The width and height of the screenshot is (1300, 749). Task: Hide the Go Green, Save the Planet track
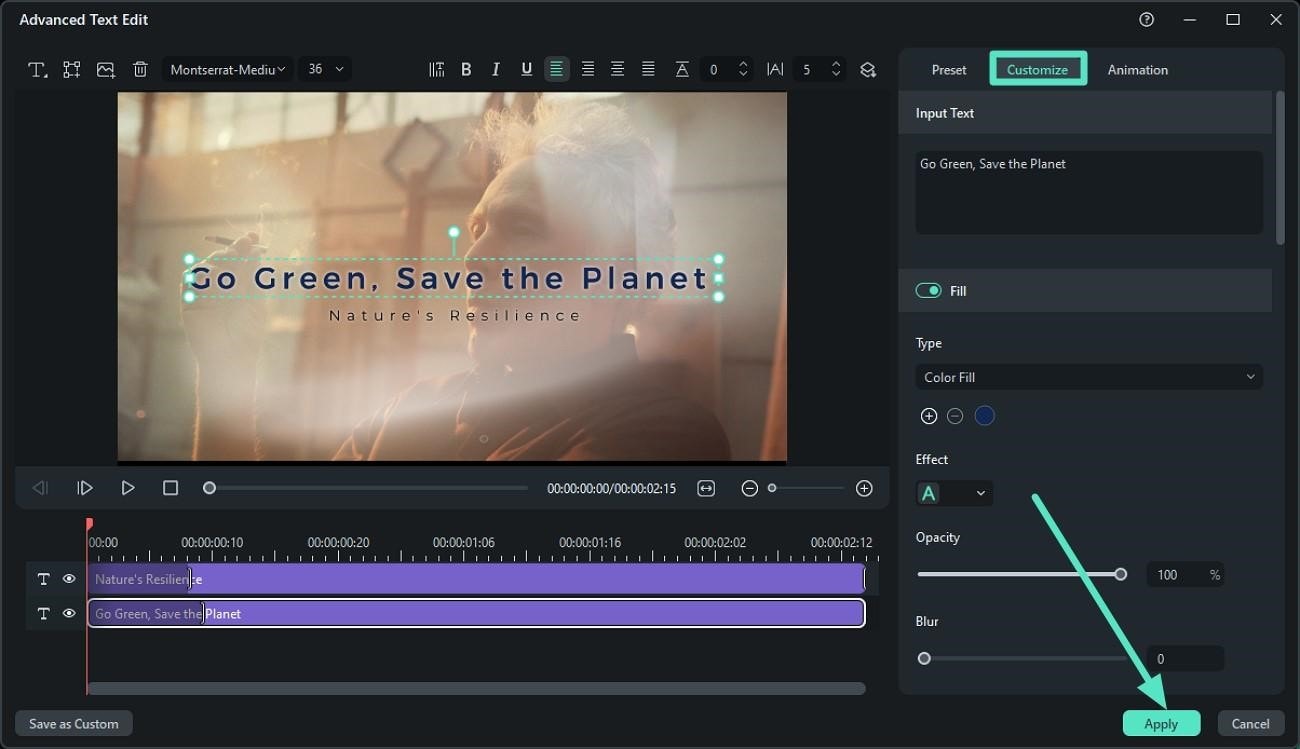tap(69, 614)
